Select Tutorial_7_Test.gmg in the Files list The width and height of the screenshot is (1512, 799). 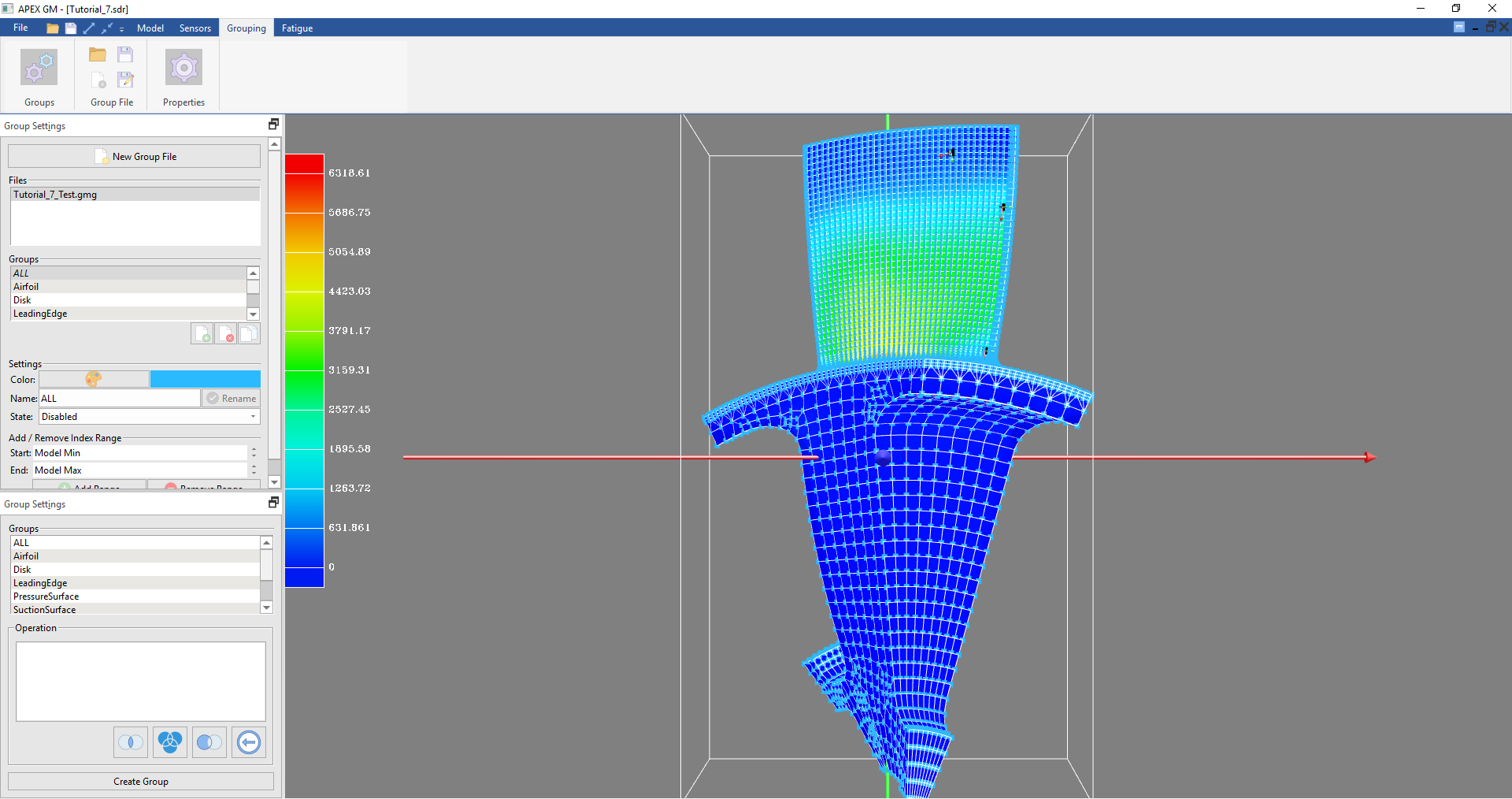pyautogui.click(x=135, y=195)
